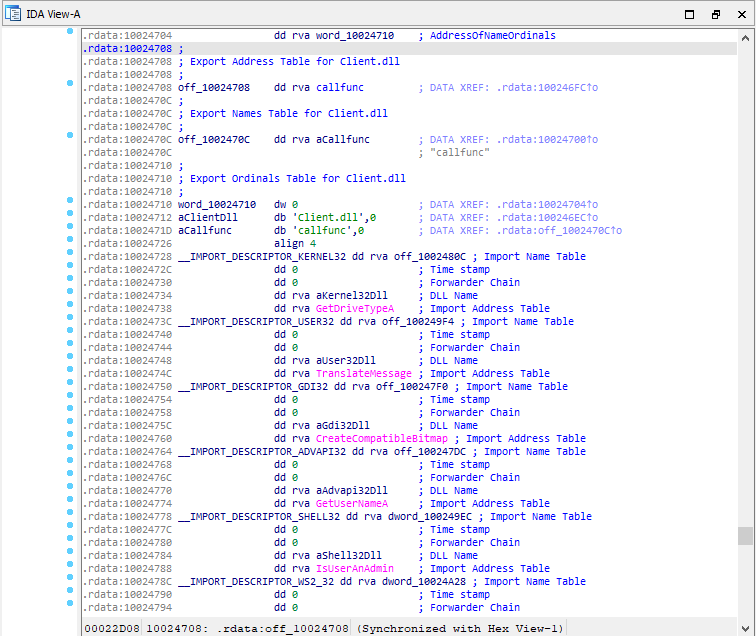
Task: Toggle breakpoint dot beside __IMPORT_DESCRIPTOR_USER32 line
Action: pyautogui.click(x=70, y=317)
